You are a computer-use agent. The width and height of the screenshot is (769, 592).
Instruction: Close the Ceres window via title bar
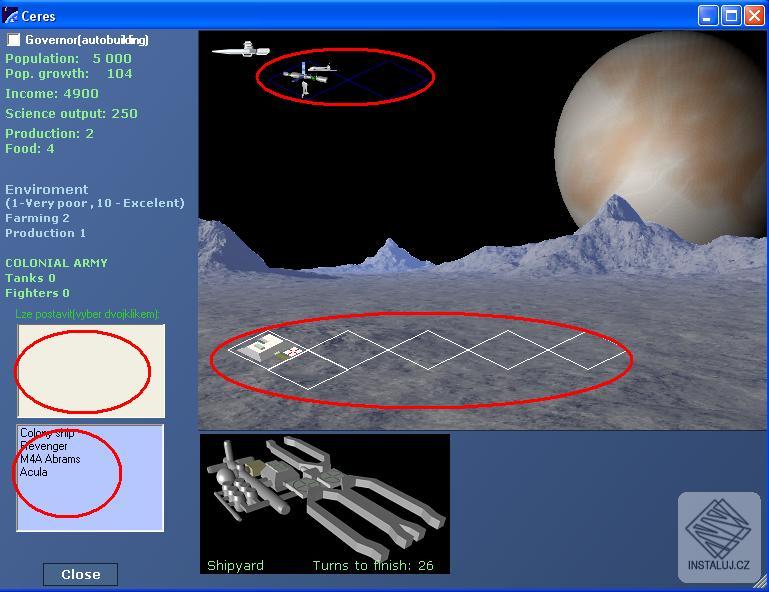[754, 16]
